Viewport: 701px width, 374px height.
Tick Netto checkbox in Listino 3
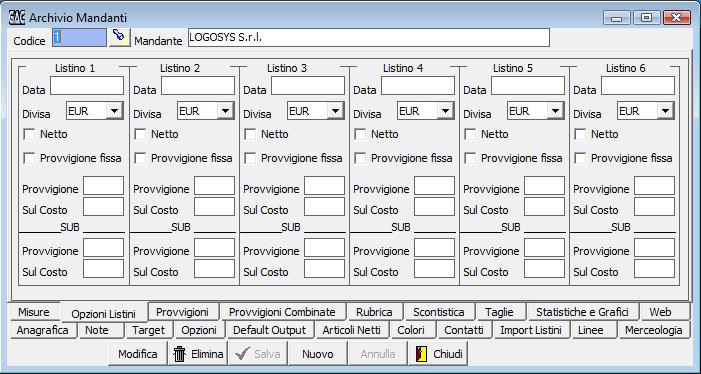point(250,134)
